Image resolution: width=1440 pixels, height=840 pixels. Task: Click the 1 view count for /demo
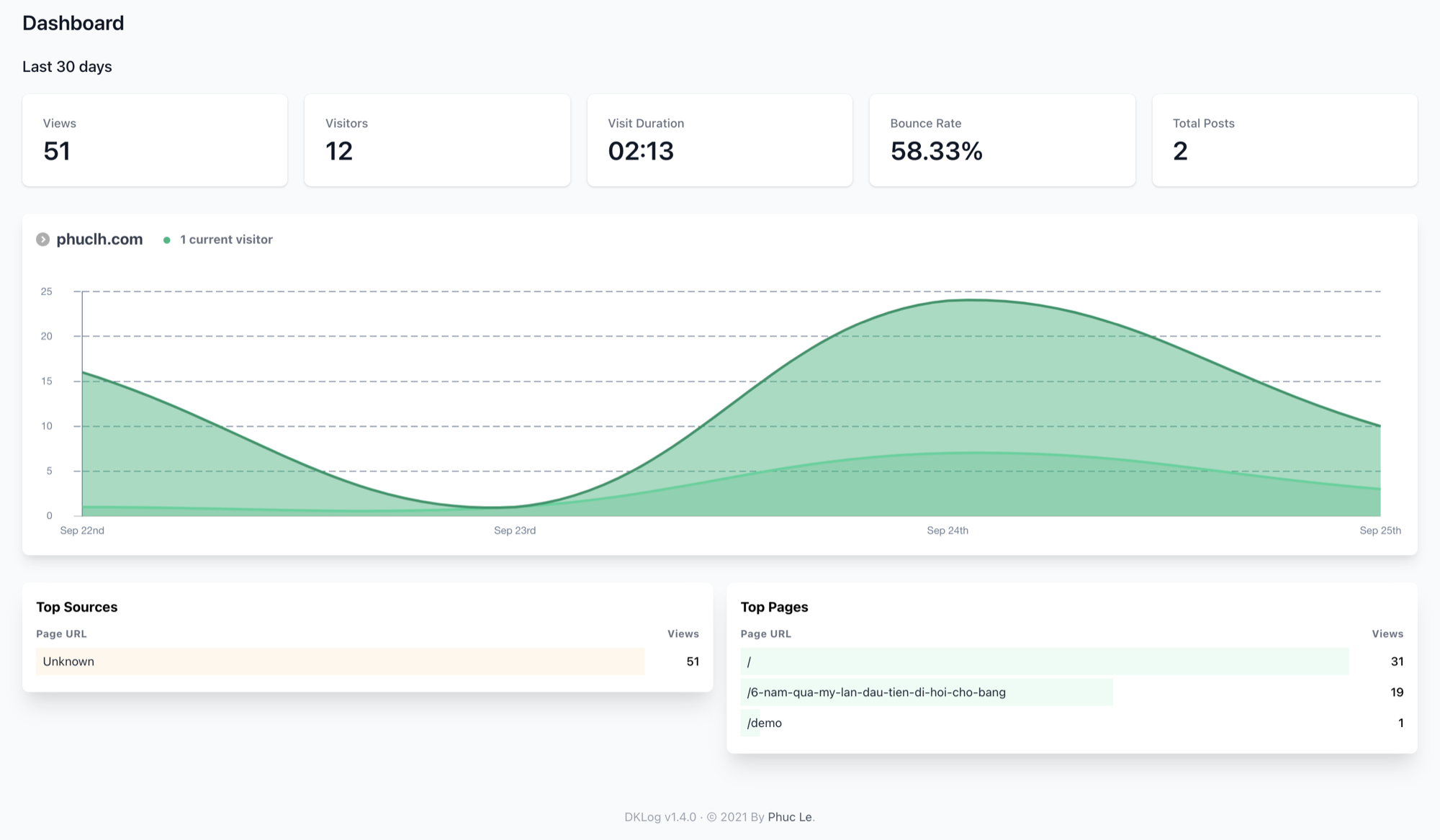(x=1400, y=723)
